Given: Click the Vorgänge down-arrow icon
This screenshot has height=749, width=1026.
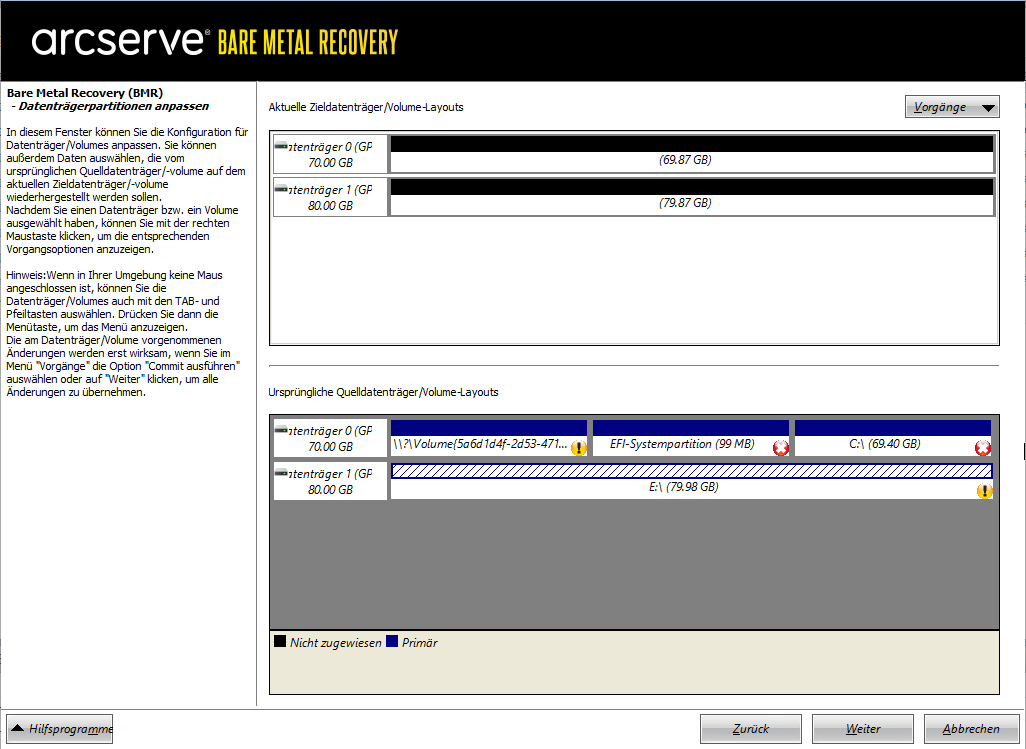Looking at the screenshot, I should (988, 107).
